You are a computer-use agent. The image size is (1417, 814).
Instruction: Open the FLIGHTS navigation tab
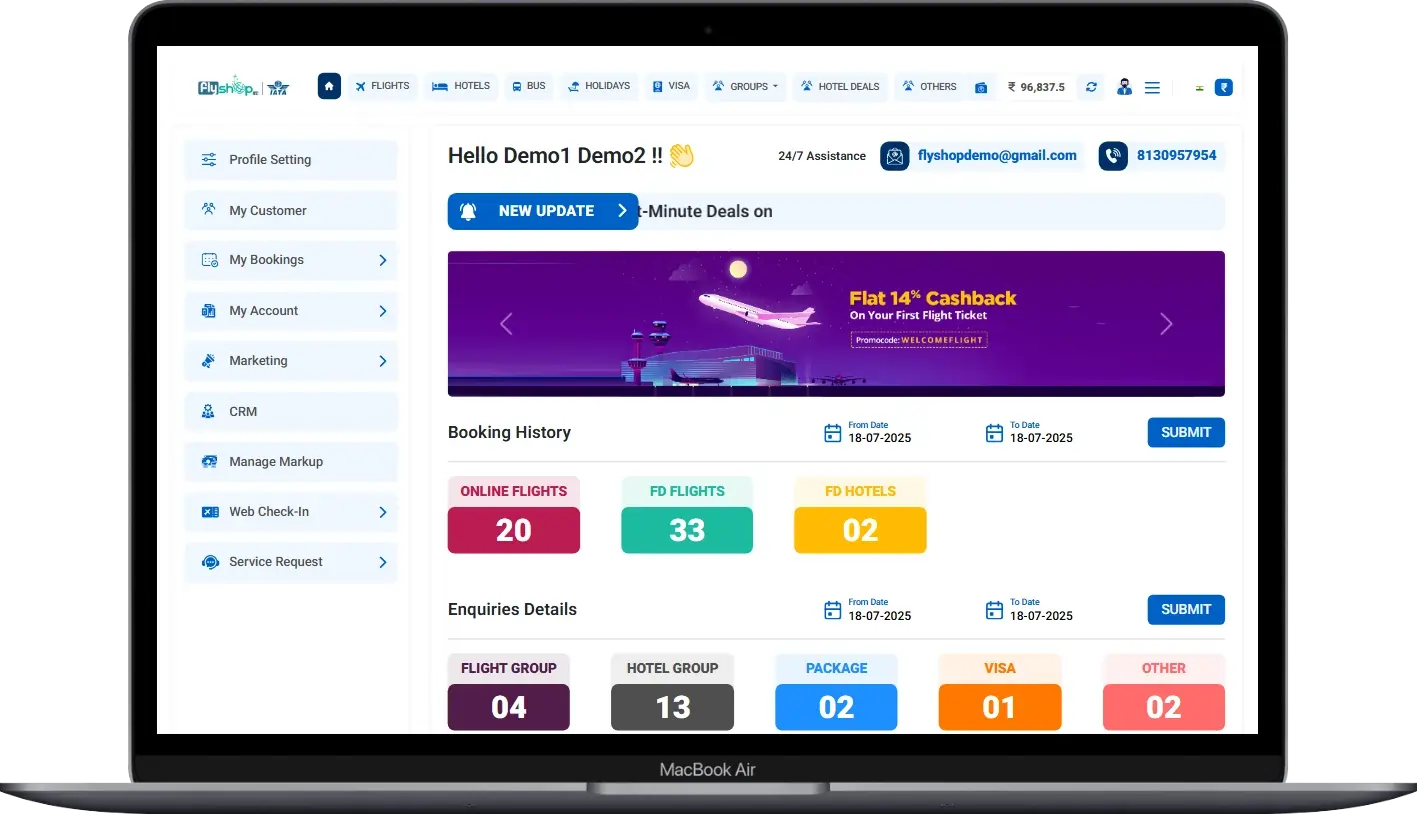(x=381, y=86)
